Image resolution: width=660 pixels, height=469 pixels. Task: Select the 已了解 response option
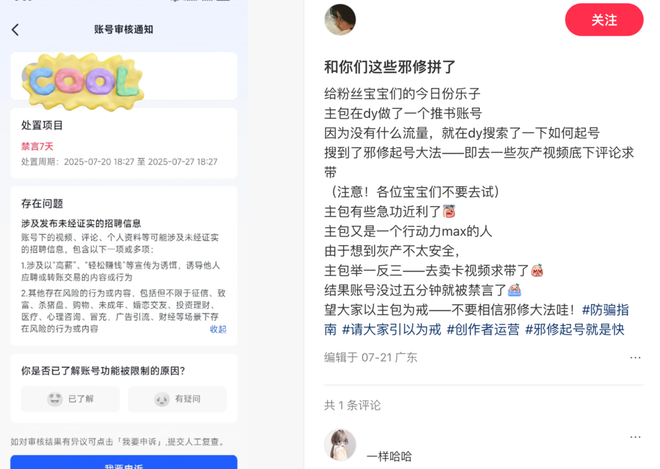pyautogui.click(x=71, y=399)
